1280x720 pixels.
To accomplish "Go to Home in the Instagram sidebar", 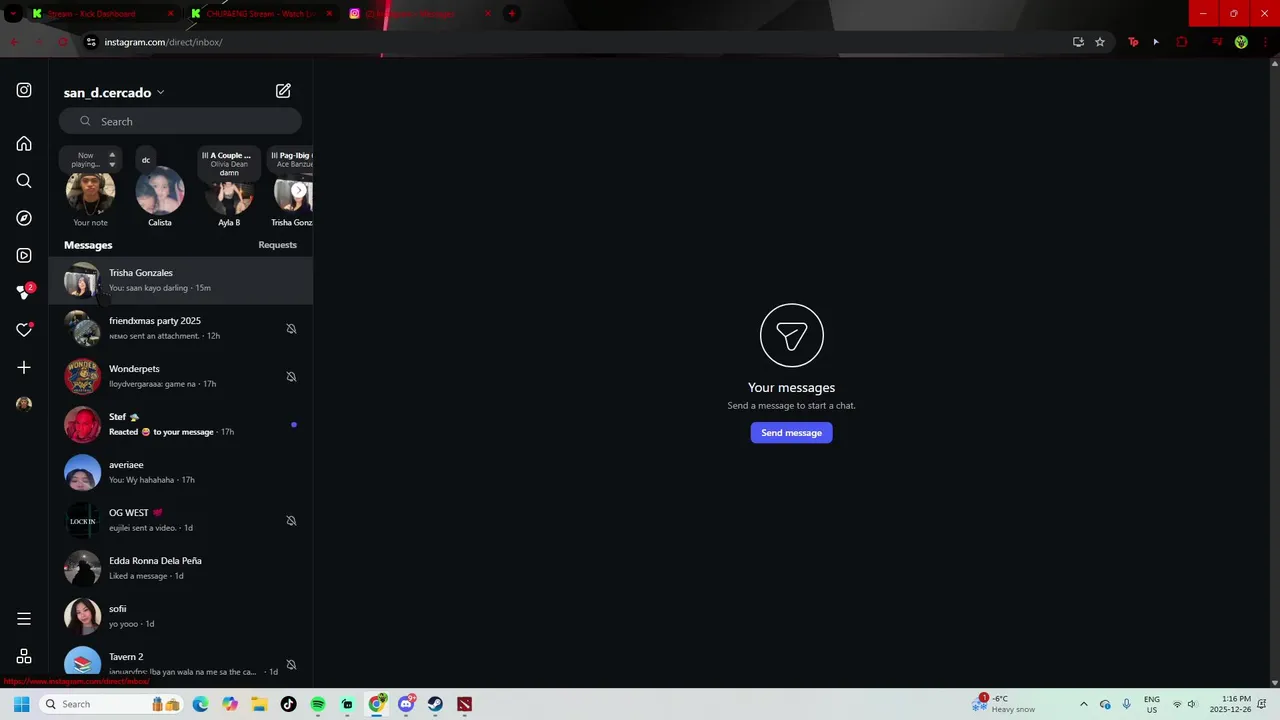I will click(x=24, y=144).
